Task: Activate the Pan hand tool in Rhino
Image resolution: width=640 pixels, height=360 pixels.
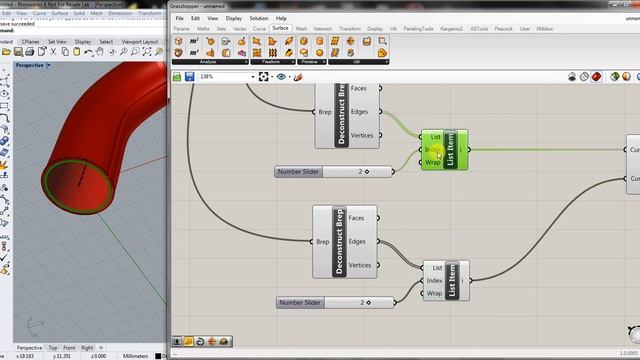Action: point(100,52)
